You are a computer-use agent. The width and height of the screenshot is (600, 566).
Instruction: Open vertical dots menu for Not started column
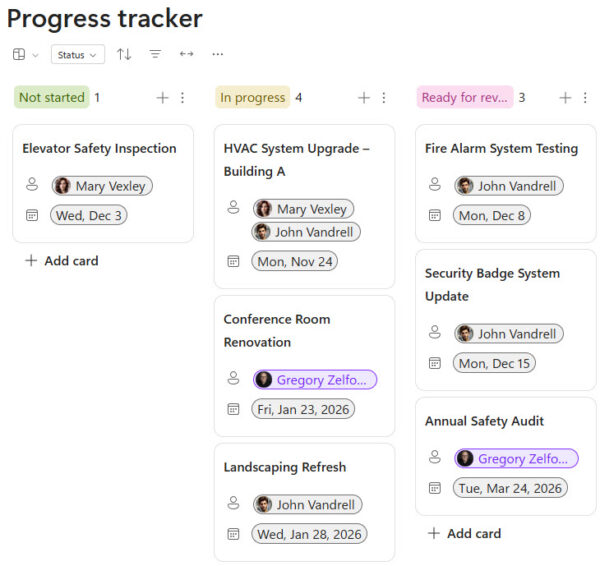(183, 98)
